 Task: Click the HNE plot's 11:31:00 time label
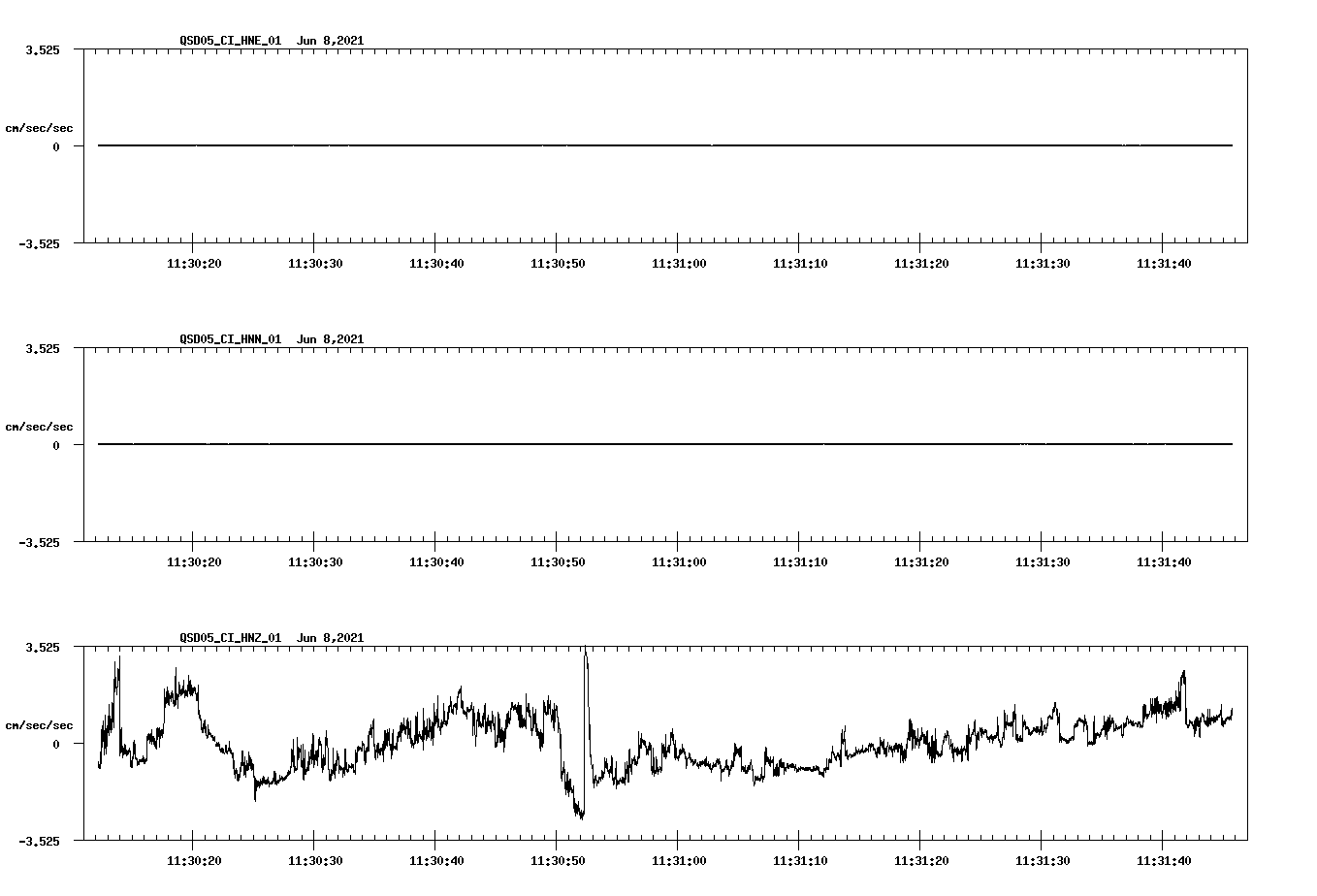click(x=679, y=264)
